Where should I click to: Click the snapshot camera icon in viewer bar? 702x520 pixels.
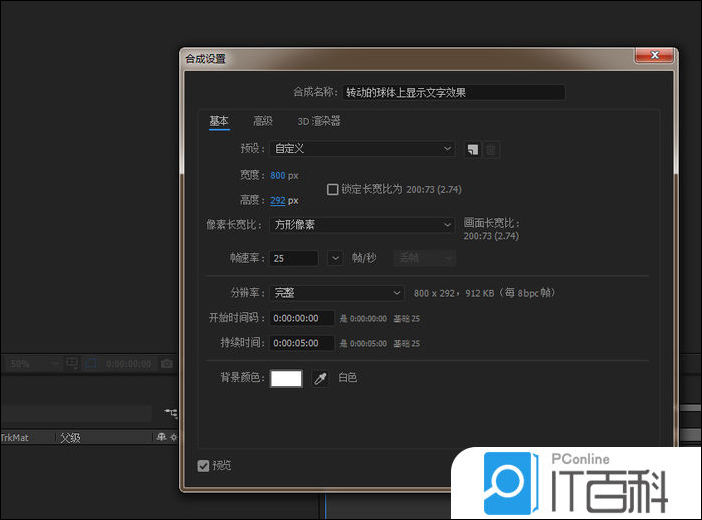pos(167,363)
